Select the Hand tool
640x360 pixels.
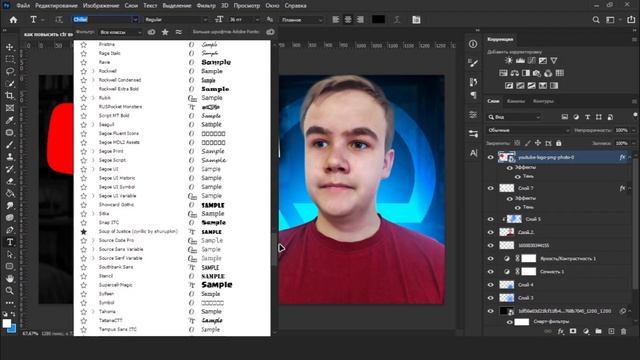click(x=9, y=278)
